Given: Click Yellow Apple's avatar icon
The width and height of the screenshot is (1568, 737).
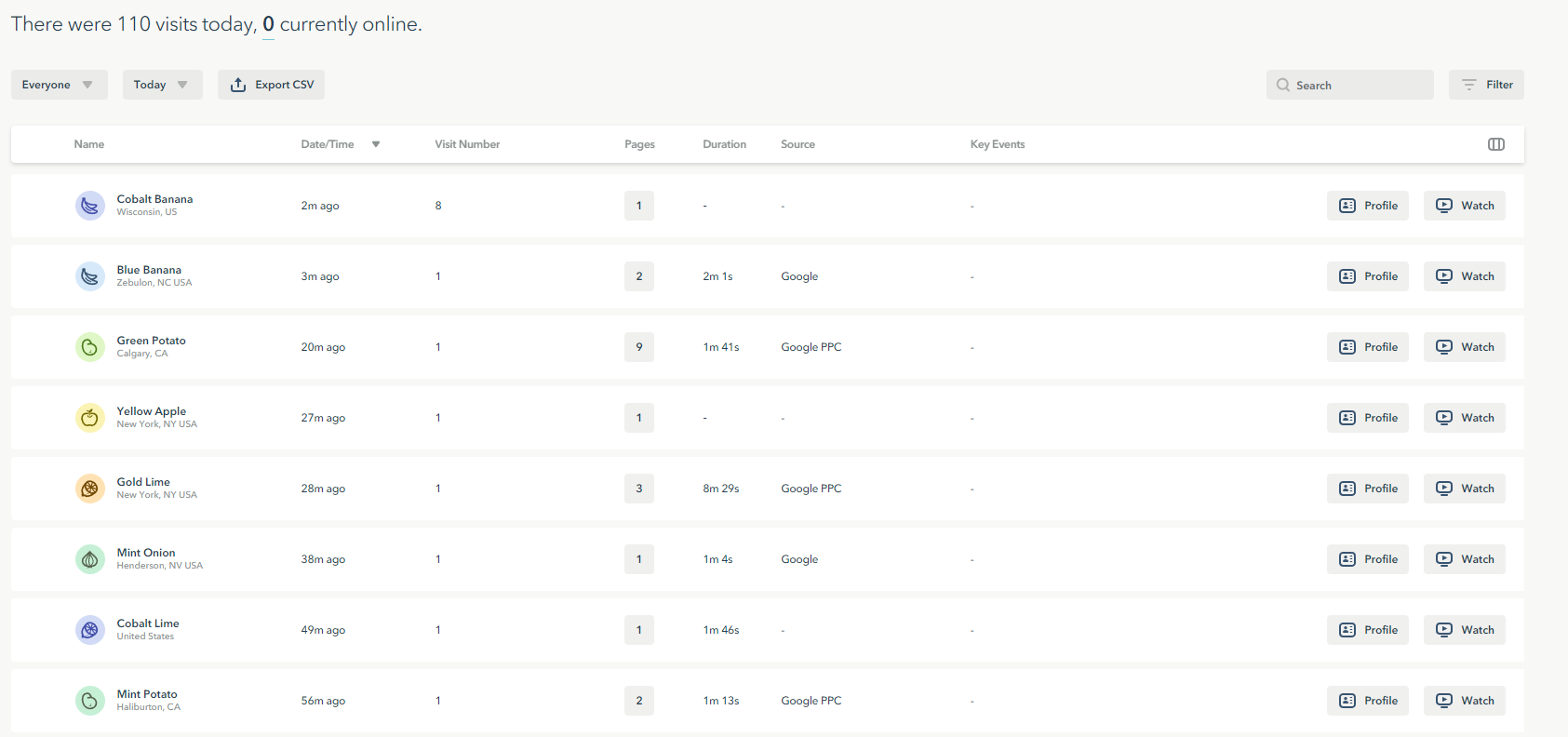Looking at the screenshot, I should click(x=90, y=418).
